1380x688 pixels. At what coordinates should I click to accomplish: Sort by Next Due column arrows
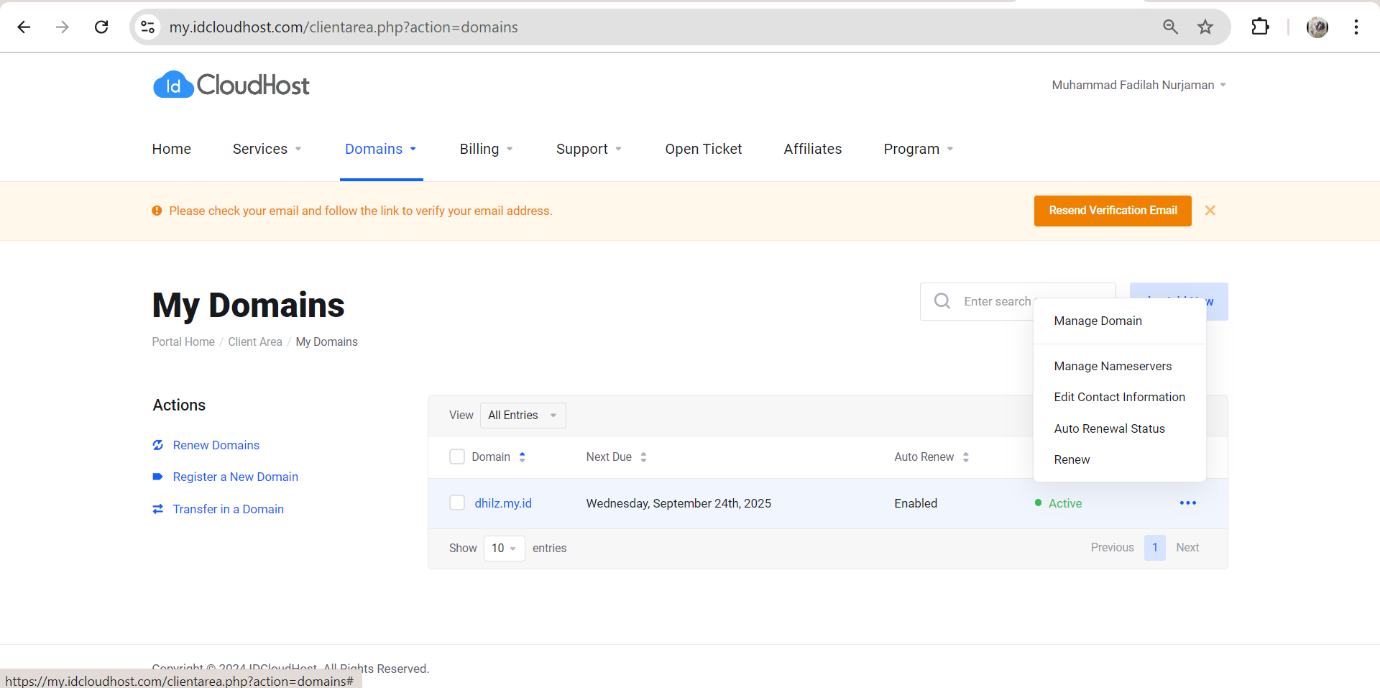coord(643,457)
